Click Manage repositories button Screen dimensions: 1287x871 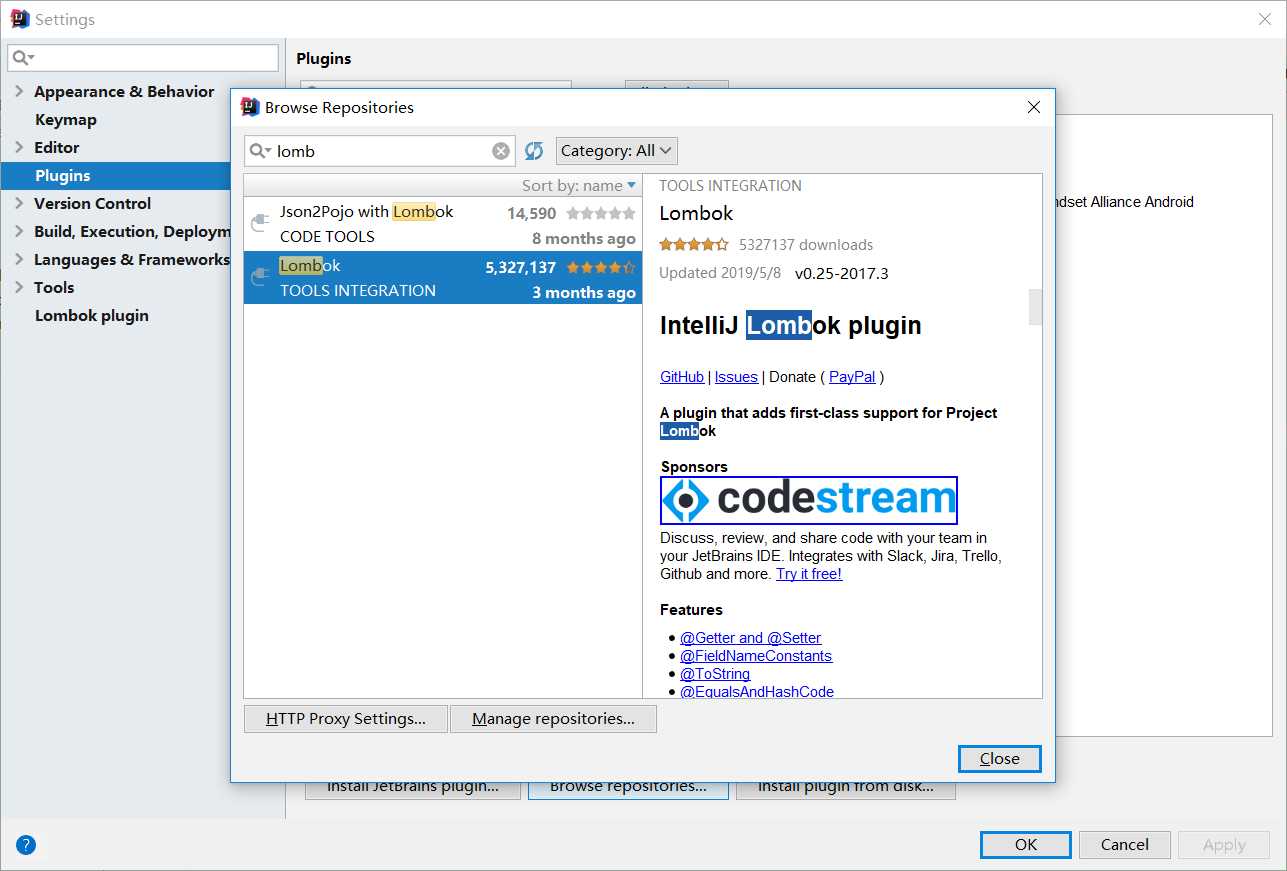(x=553, y=719)
